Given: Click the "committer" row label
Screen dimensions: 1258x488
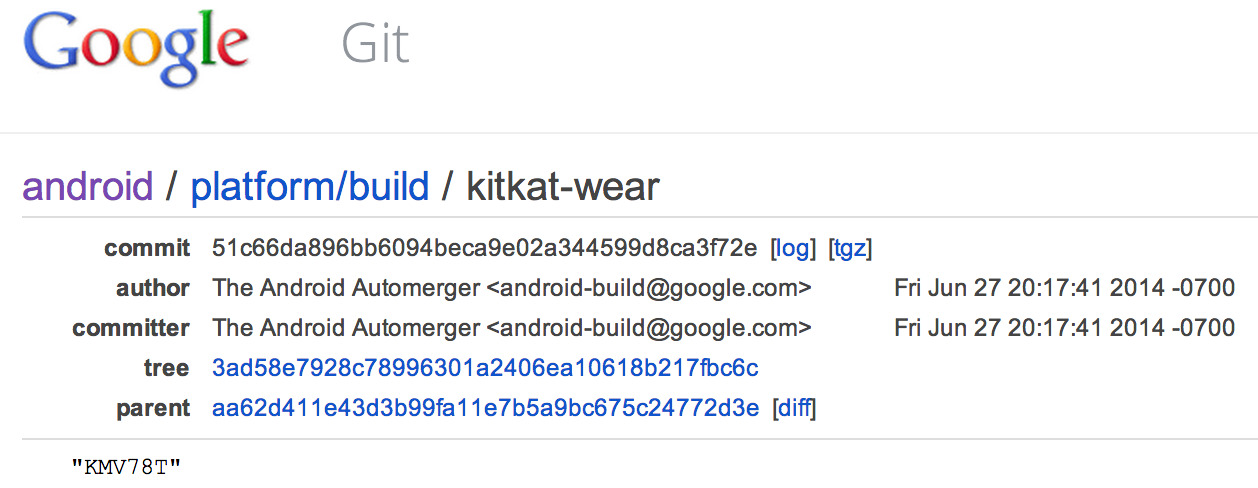Looking at the screenshot, I should [131, 328].
